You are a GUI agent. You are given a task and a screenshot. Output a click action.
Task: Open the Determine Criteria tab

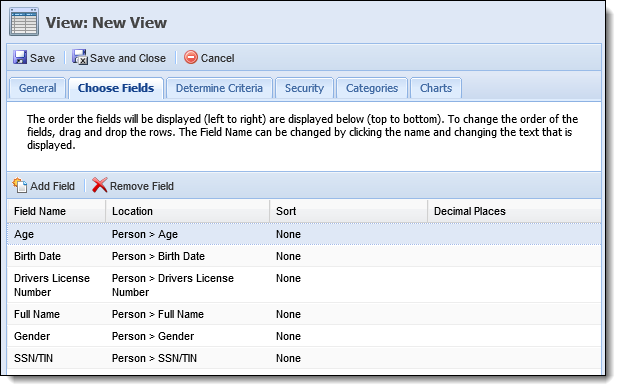pos(219,88)
